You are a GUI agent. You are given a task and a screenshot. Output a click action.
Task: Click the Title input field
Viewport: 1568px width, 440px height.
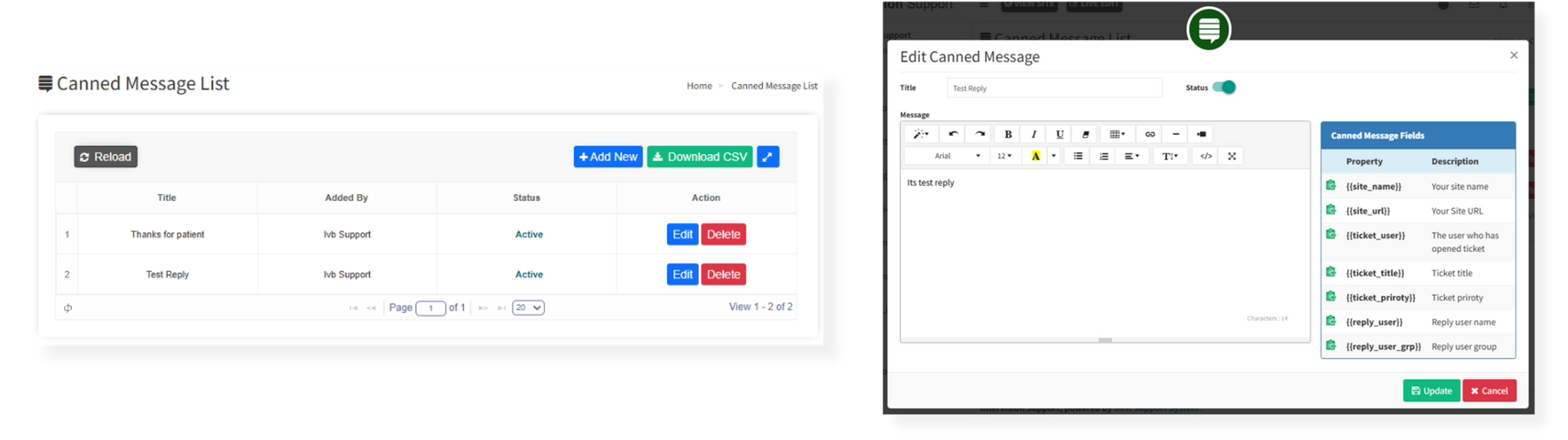(1054, 88)
